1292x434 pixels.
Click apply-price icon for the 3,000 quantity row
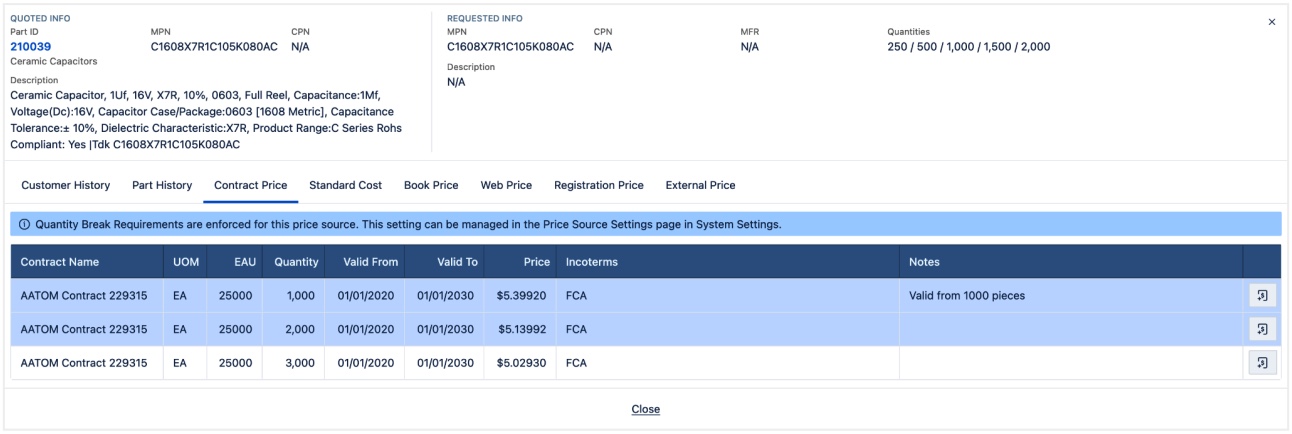(x=1261, y=362)
